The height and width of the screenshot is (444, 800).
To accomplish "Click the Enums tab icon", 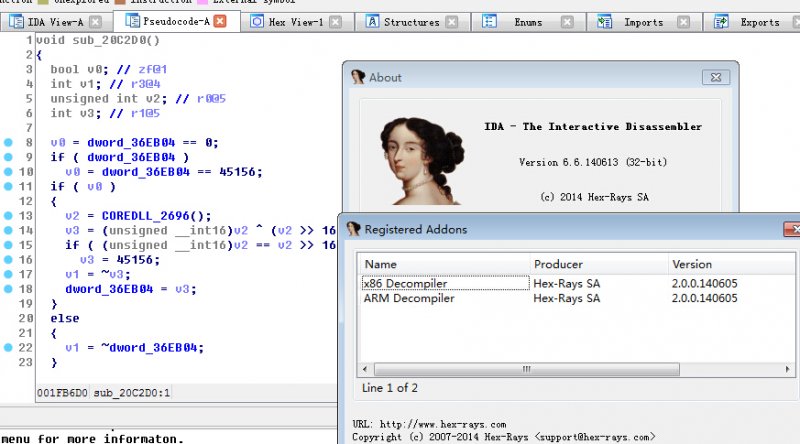I will [x=489, y=22].
